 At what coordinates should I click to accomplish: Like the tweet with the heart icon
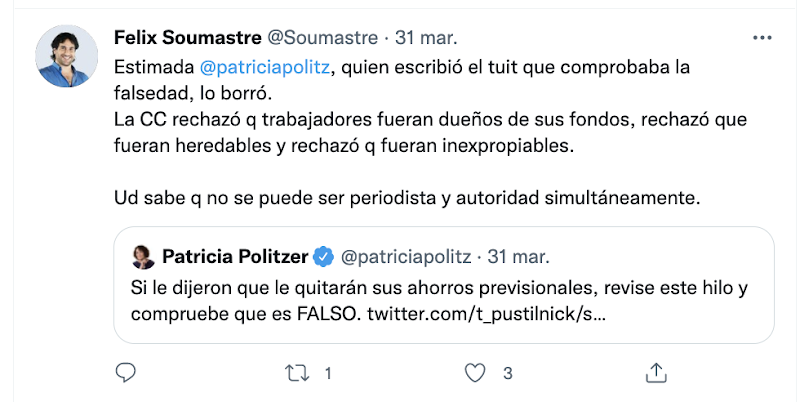point(476,373)
